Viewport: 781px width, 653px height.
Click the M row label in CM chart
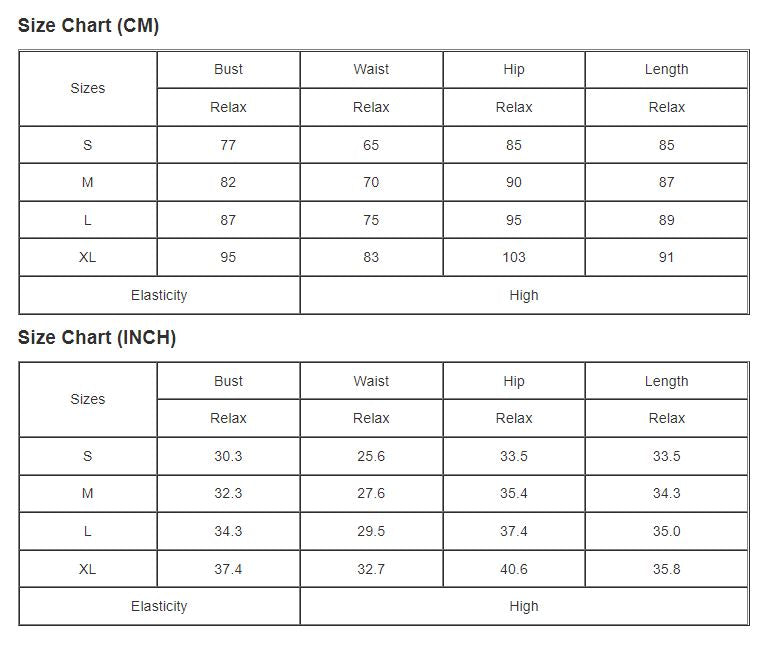pos(88,182)
